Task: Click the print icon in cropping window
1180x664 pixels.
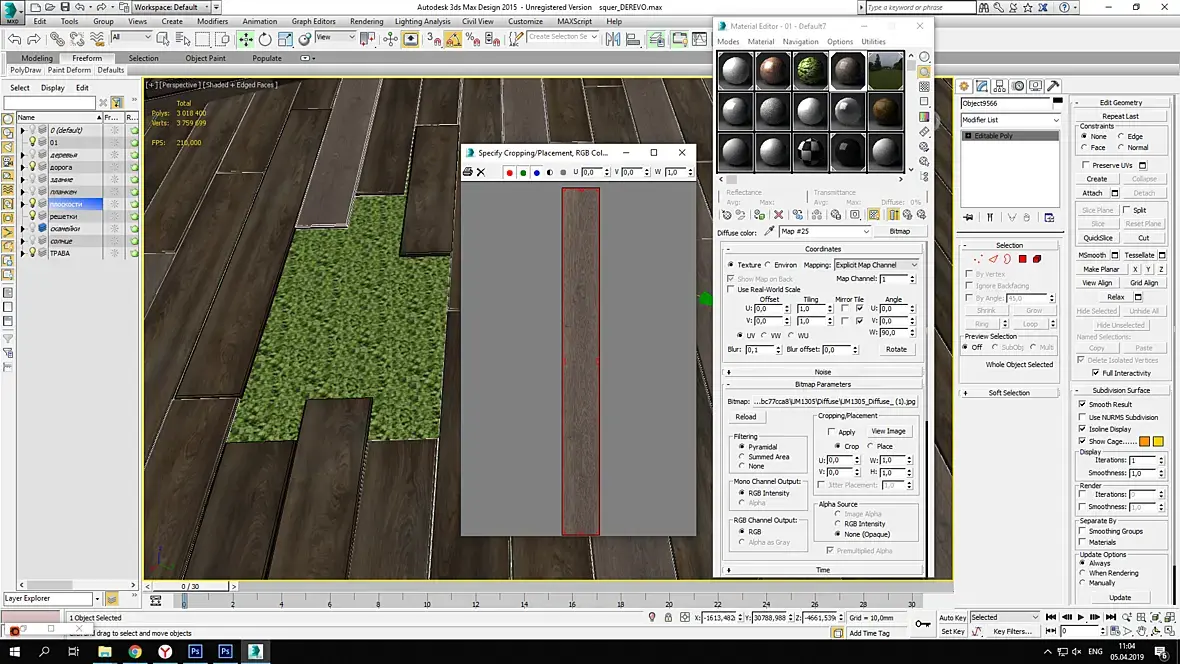Action: 468,172
